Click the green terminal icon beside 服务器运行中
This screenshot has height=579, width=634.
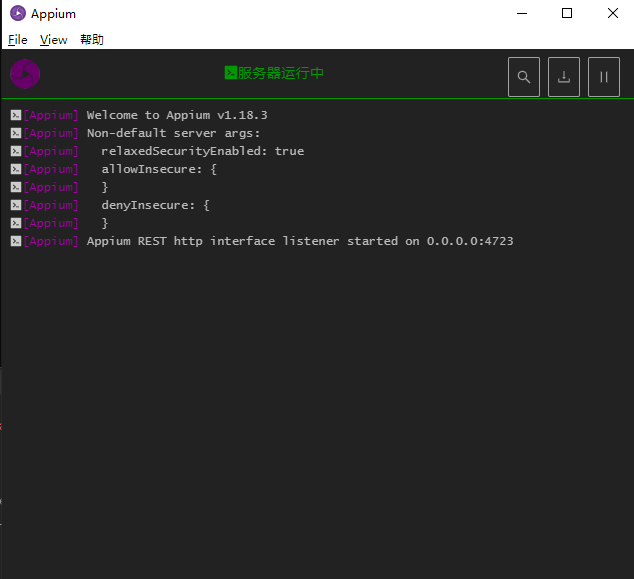point(231,73)
